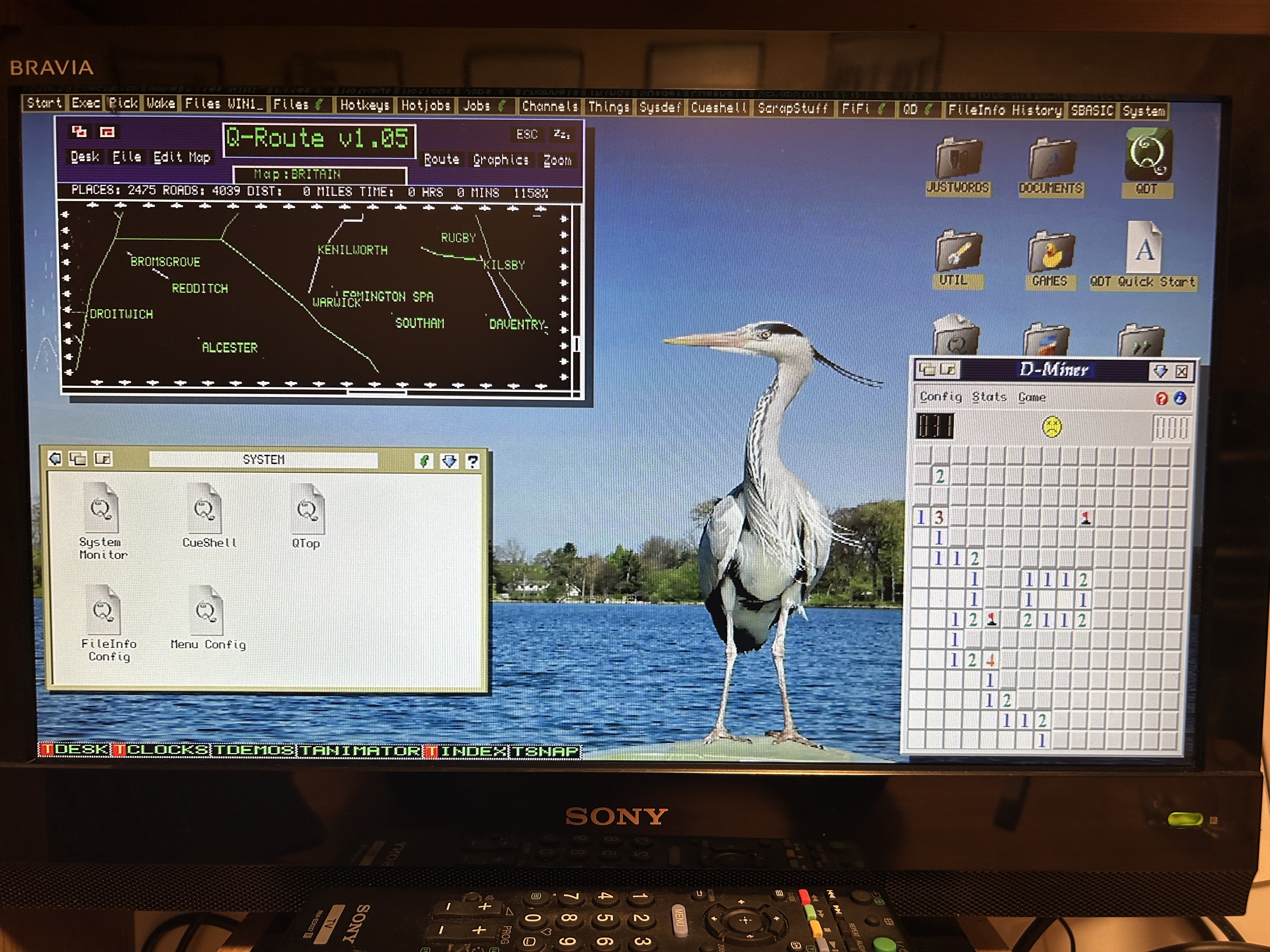Click the blue down arrow in SYSTEM window
This screenshot has width=1270, height=952.
pyautogui.click(x=449, y=461)
